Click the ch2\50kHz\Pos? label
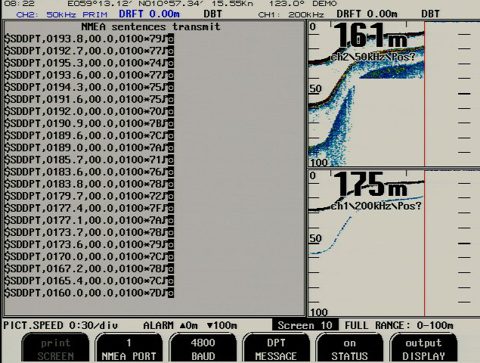The height and width of the screenshot is (363, 480). point(373,57)
